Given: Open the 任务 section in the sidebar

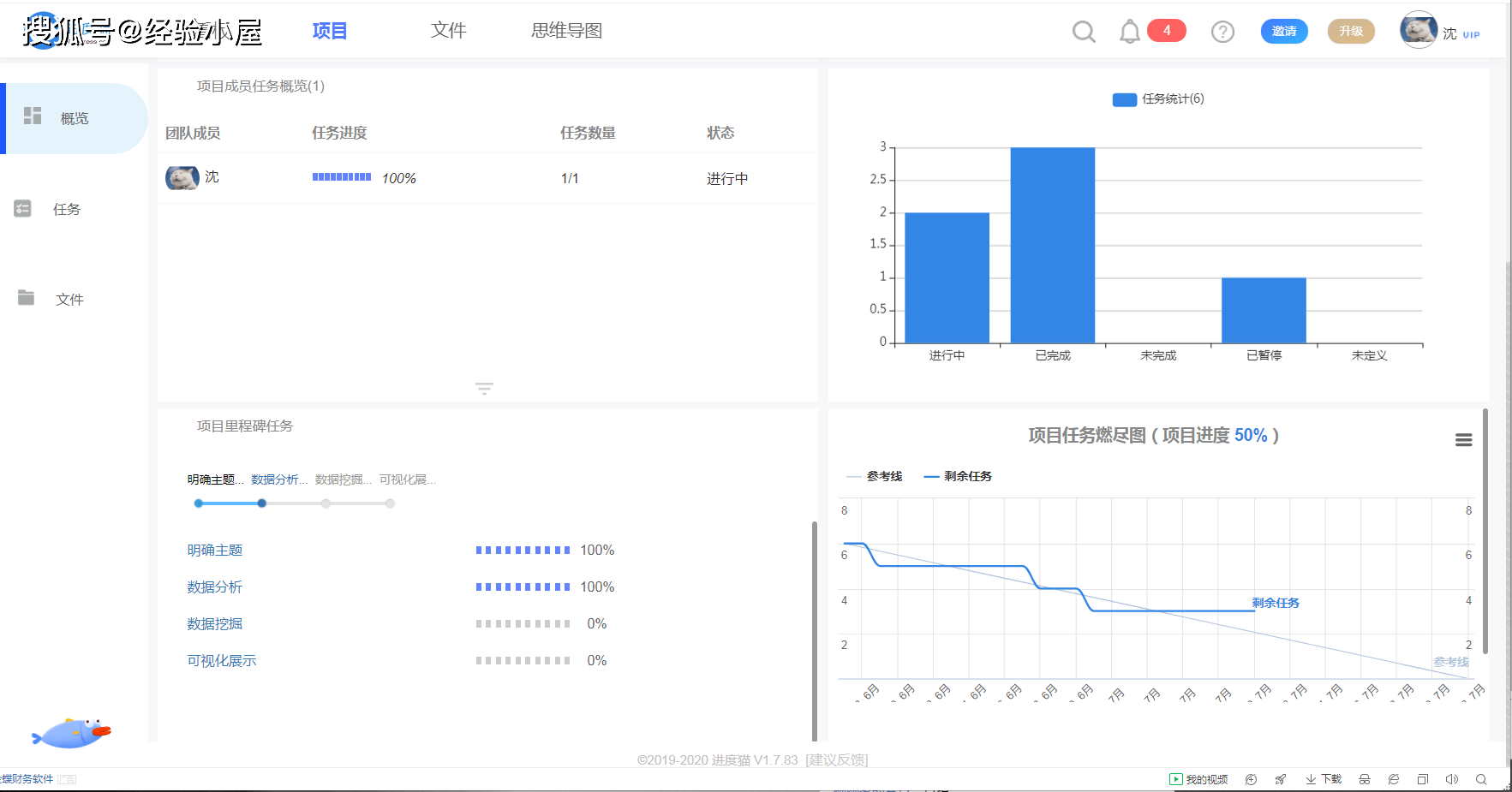Looking at the screenshot, I should pos(66,209).
